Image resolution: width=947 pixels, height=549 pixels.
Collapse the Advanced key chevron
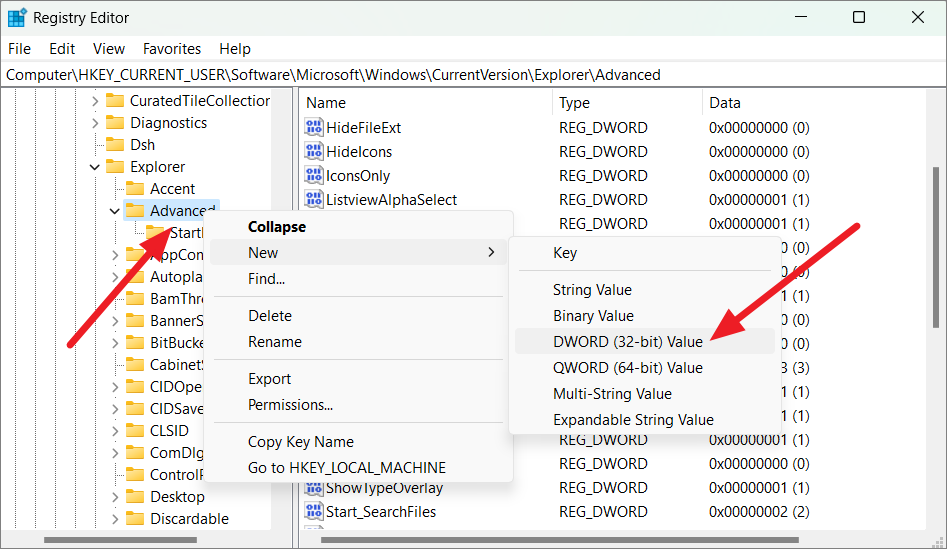[x=115, y=211]
